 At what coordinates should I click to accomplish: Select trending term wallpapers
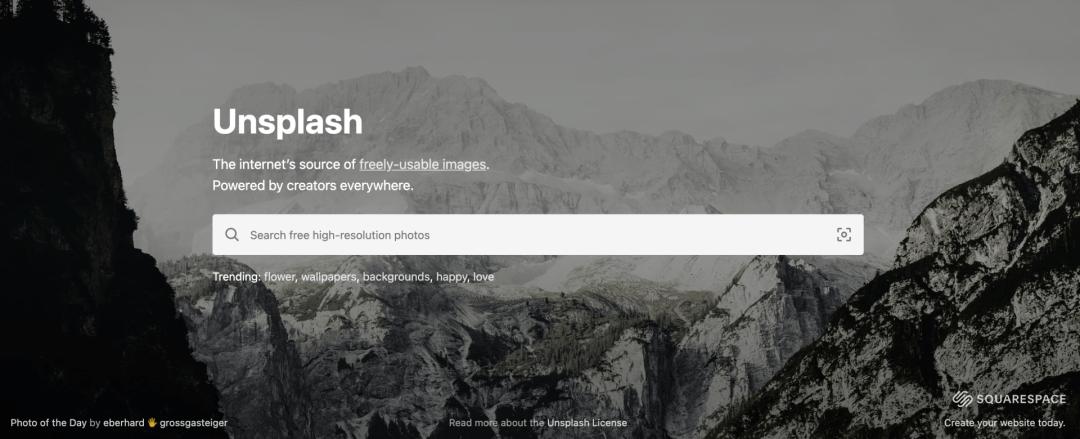329,277
